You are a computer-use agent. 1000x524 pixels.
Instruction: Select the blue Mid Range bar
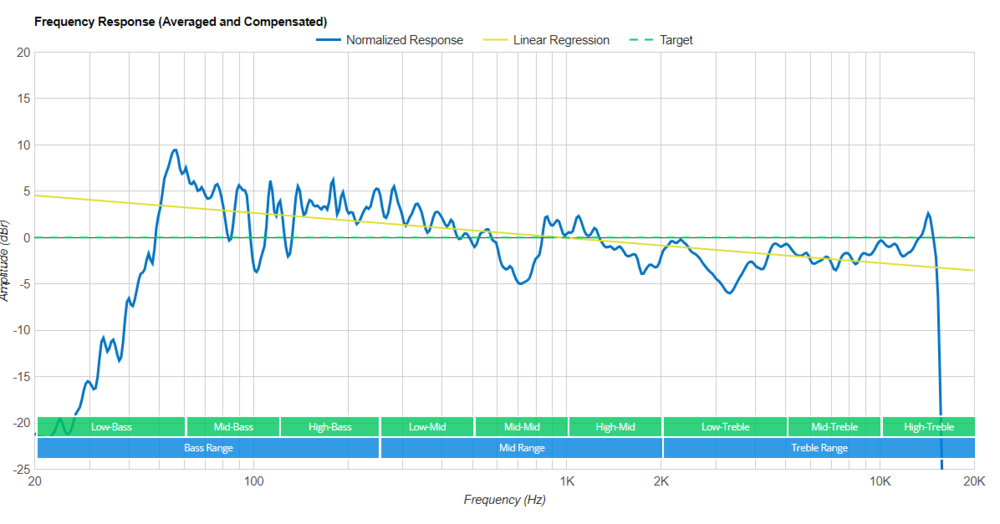point(521,448)
